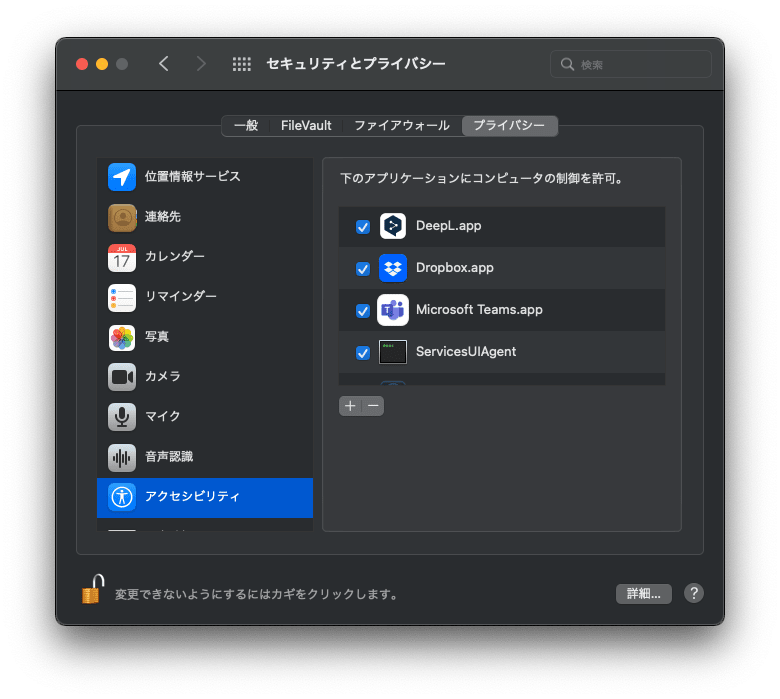
Task: Go forward with the right chevron
Action: tap(201, 64)
